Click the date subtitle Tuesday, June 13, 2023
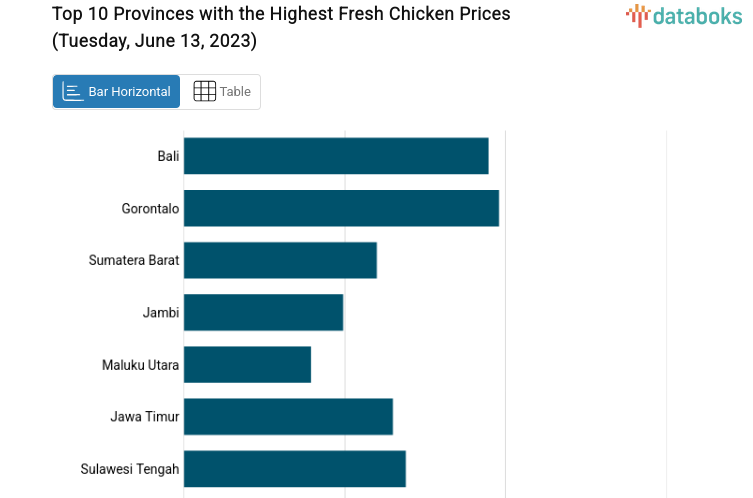 coord(154,41)
